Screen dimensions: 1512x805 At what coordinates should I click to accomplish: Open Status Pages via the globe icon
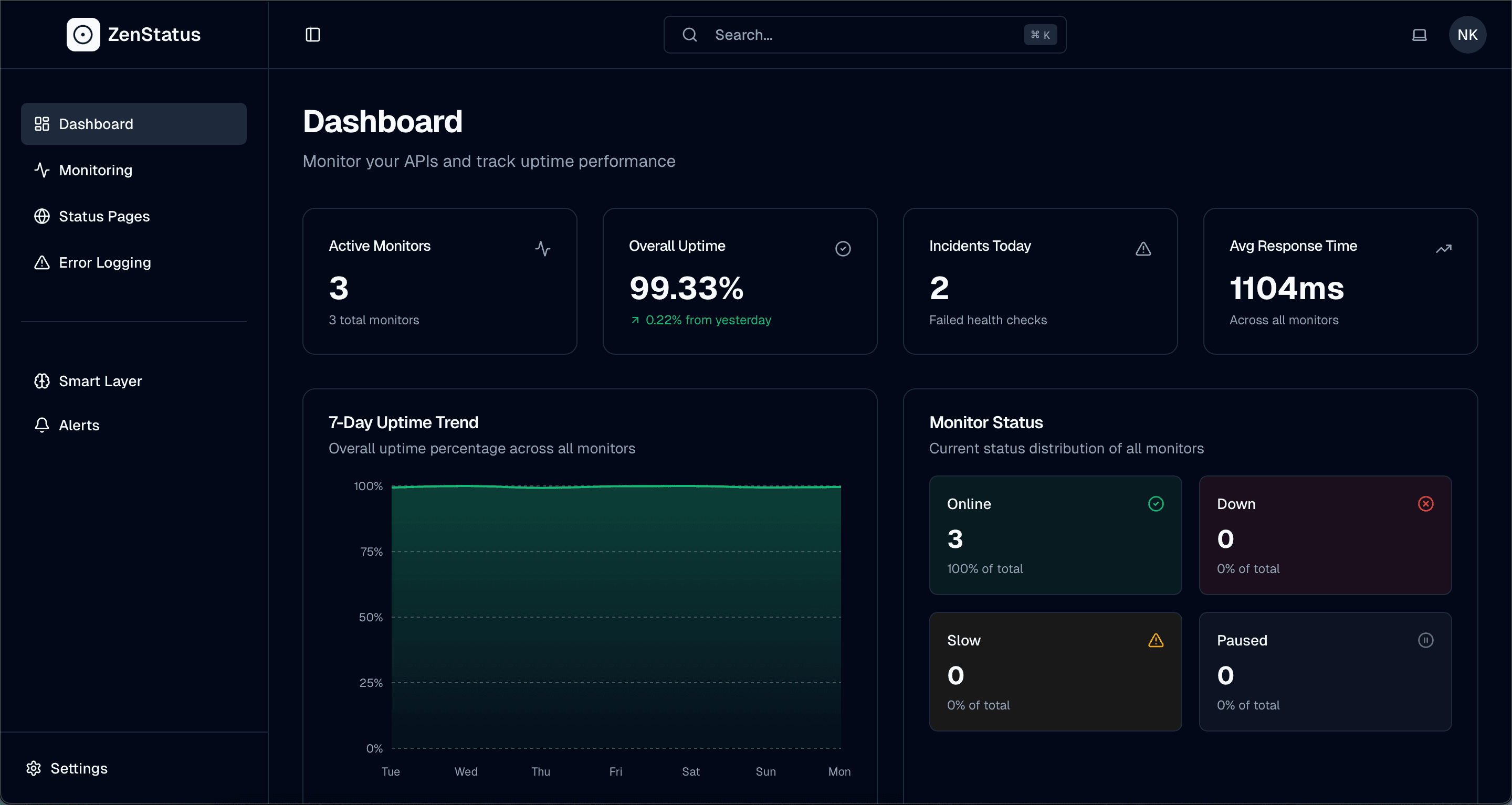pyautogui.click(x=41, y=216)
